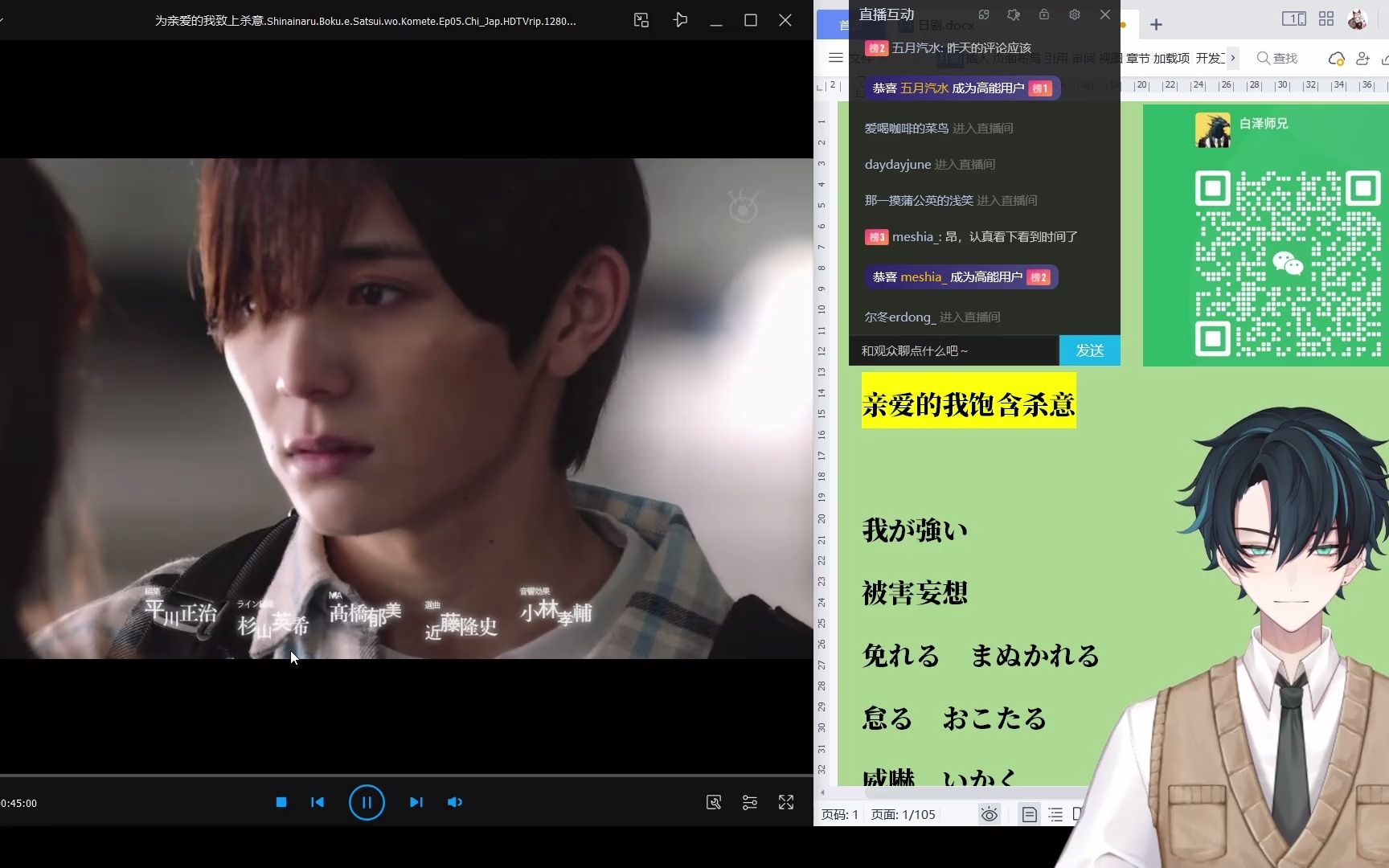This screenshot has height=868, width=1389.
Task: Click the line 我が強い in the document
Action: pyautogui.click(x=915, y=530)
